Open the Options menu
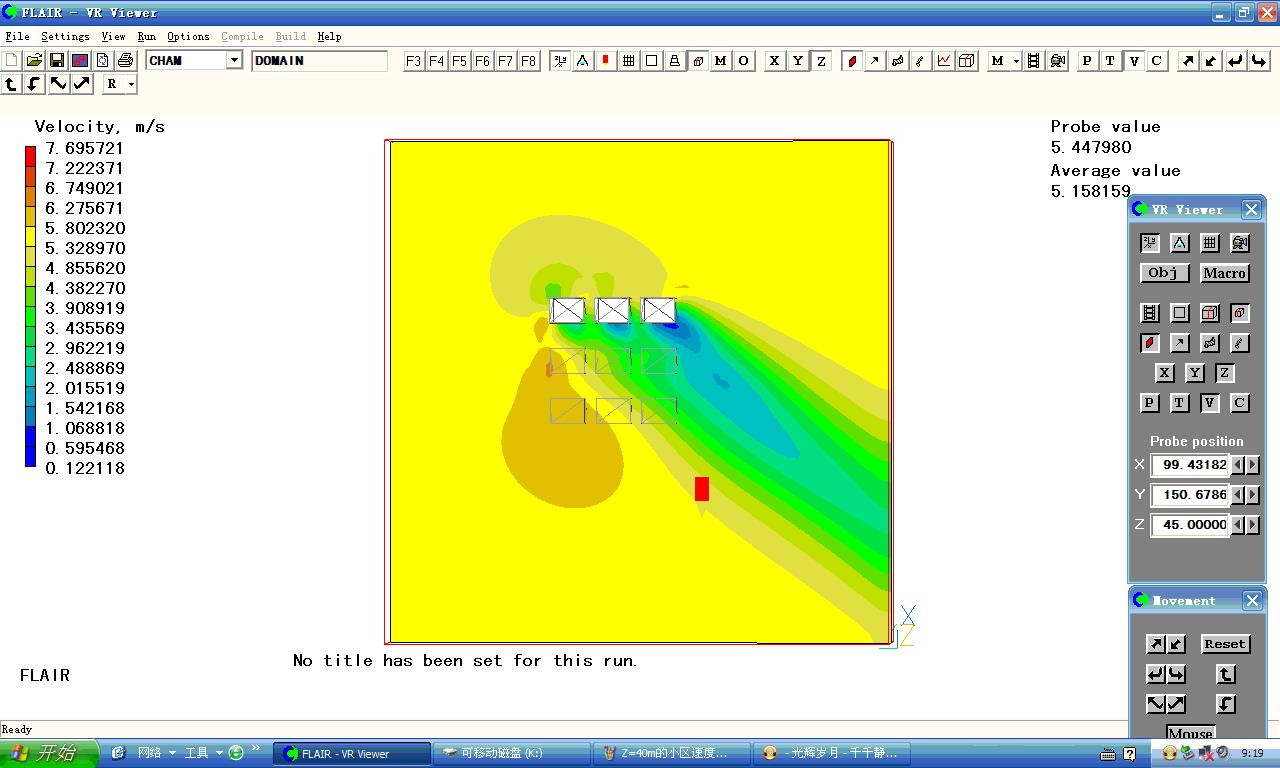1280x768 pixels. (x=188, y=36)
